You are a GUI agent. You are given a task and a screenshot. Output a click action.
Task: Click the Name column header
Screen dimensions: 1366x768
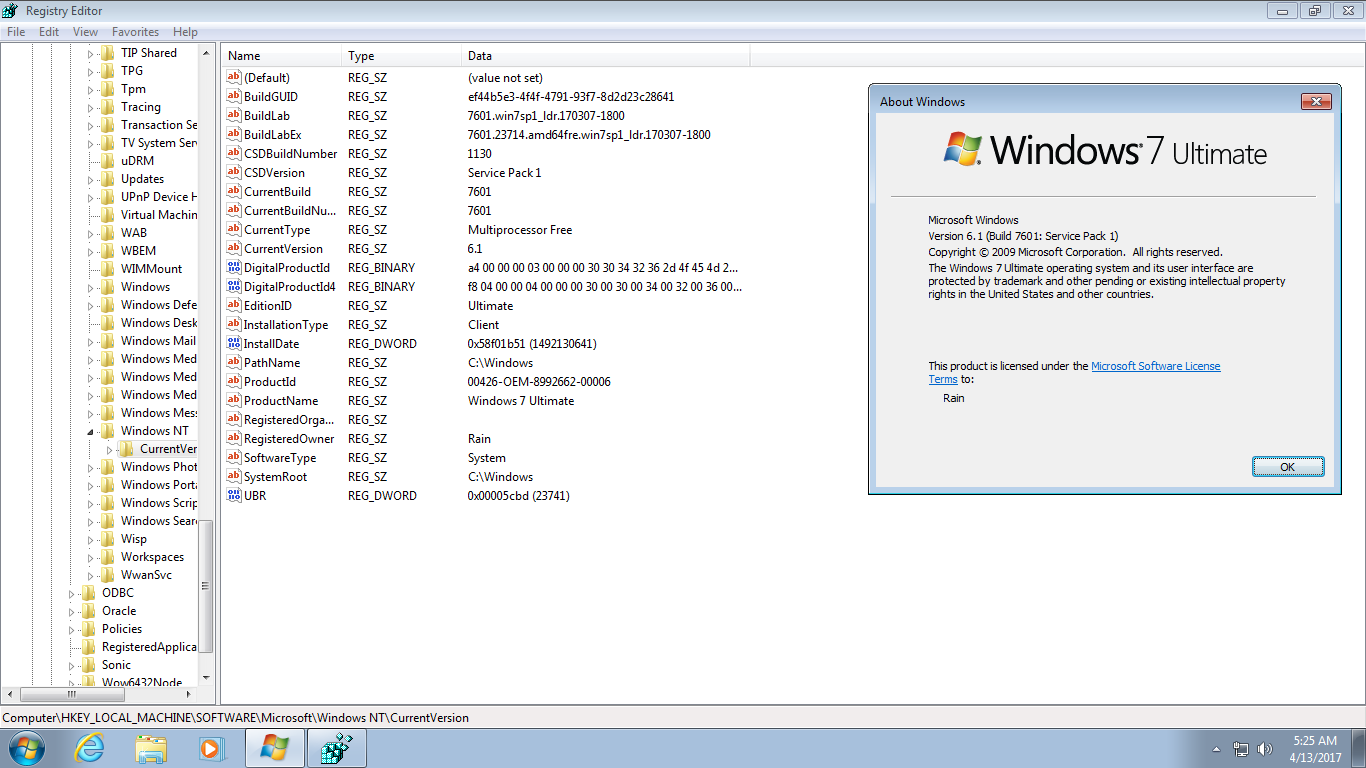282,56
